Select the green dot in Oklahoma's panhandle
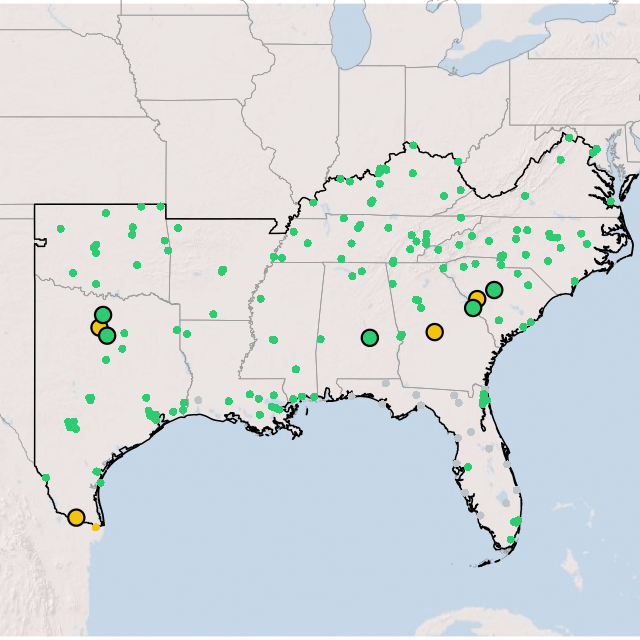This screenshot has width=640, height=640. click(x=61, y=229)
